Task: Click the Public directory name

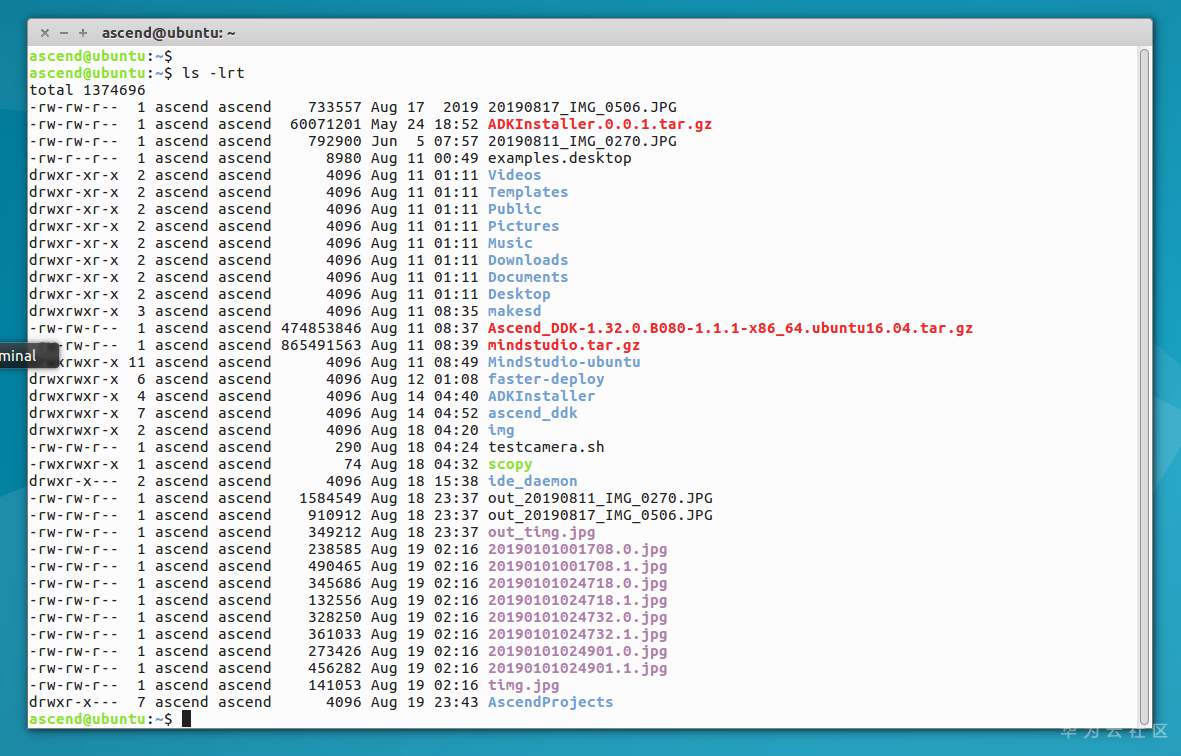Action: click(514, 209)
